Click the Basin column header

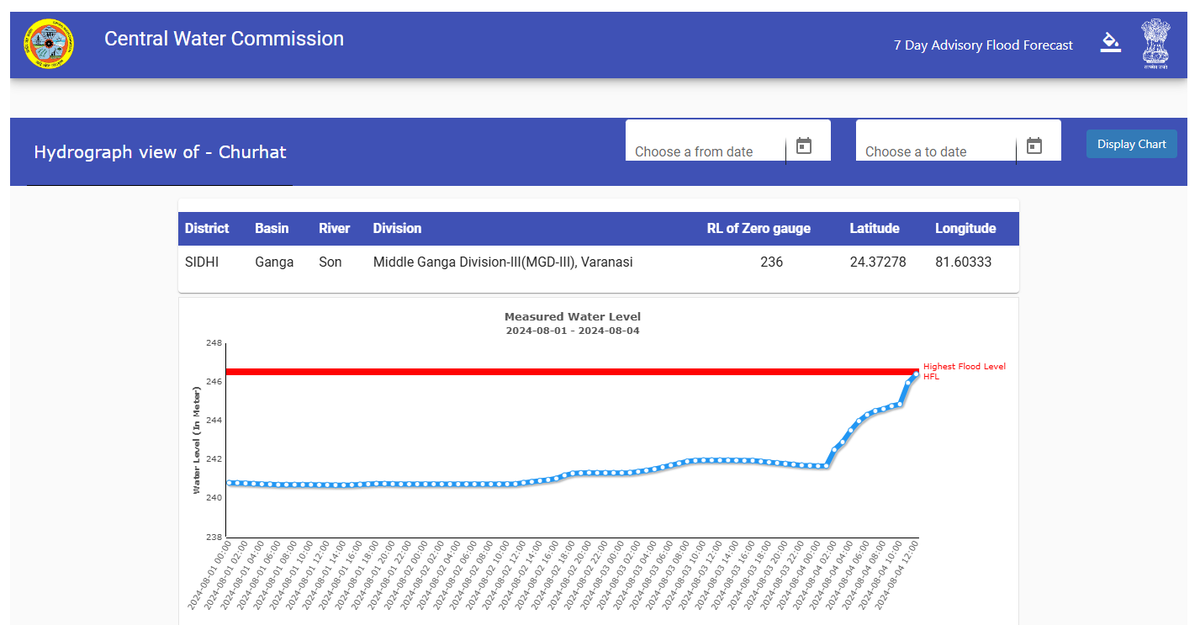(x=272, y=228)
